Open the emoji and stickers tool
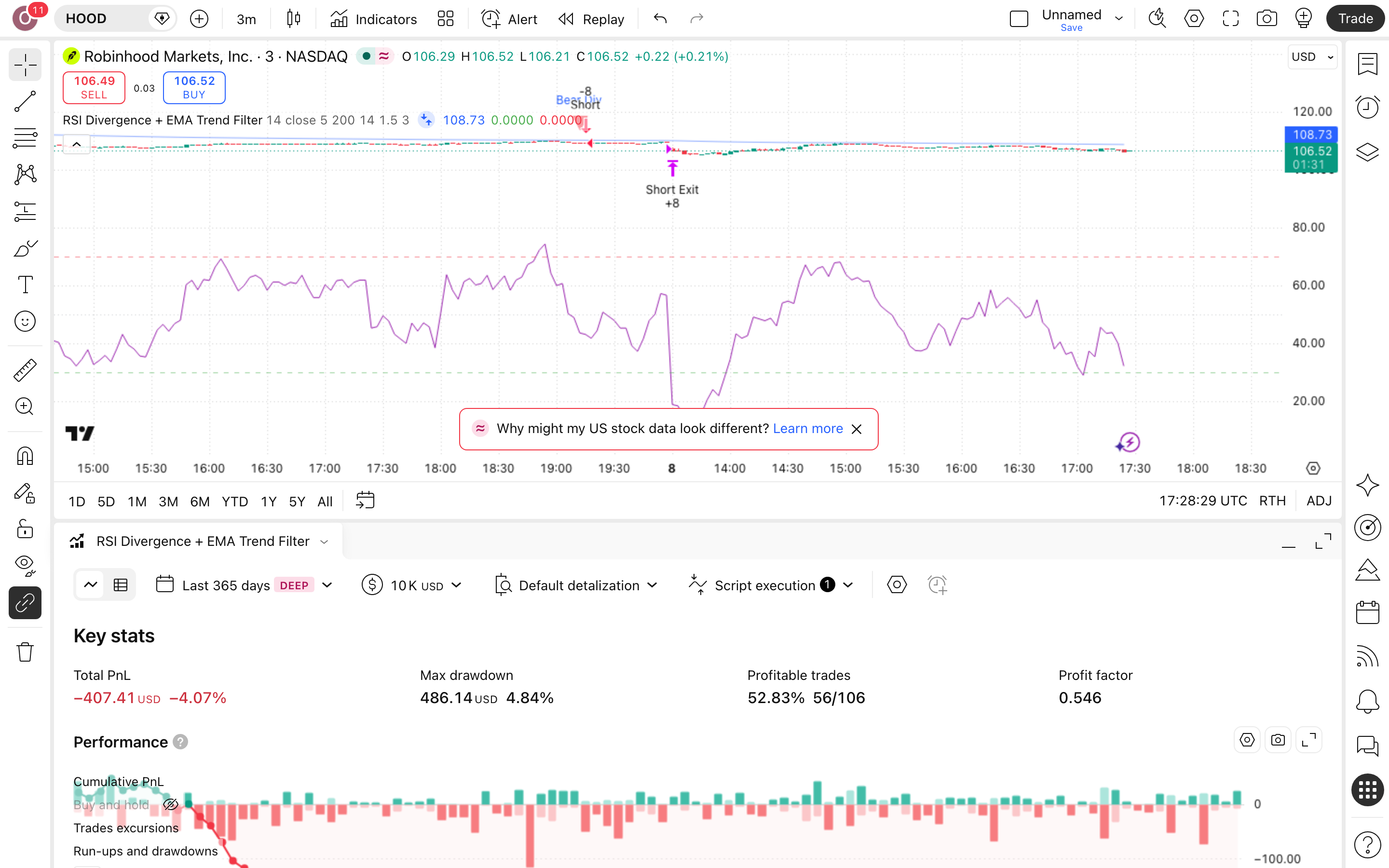1389x868 pixels. pyautogui.click(x=25, y=322)
